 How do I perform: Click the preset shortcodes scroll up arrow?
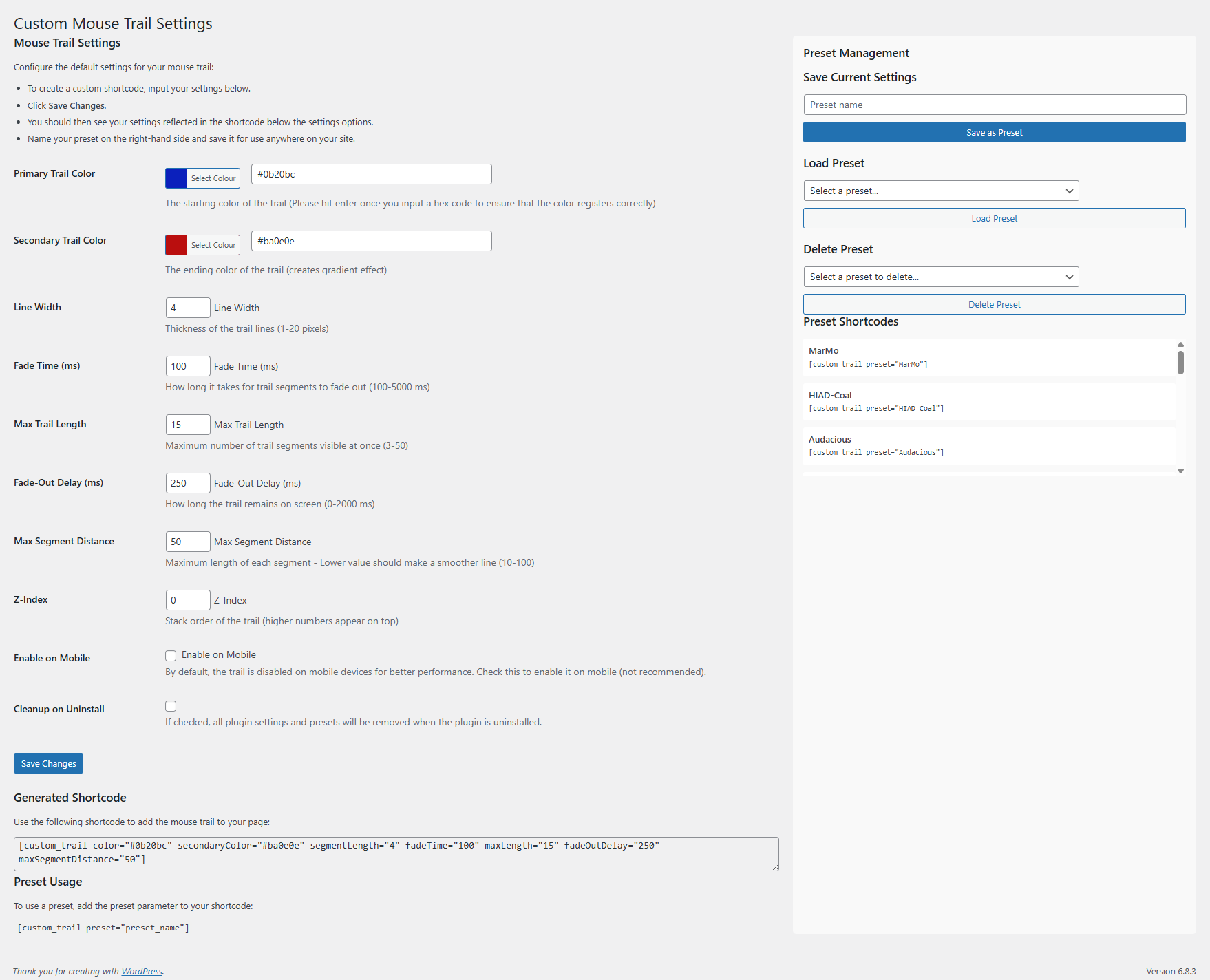(1180, 344)
